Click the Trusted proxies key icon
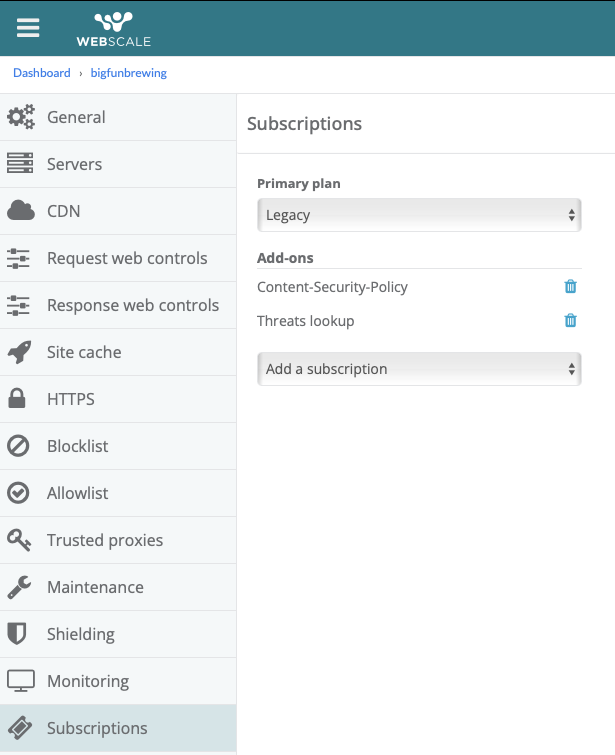This screenshot has width=615, height=755. coord(20,540)
